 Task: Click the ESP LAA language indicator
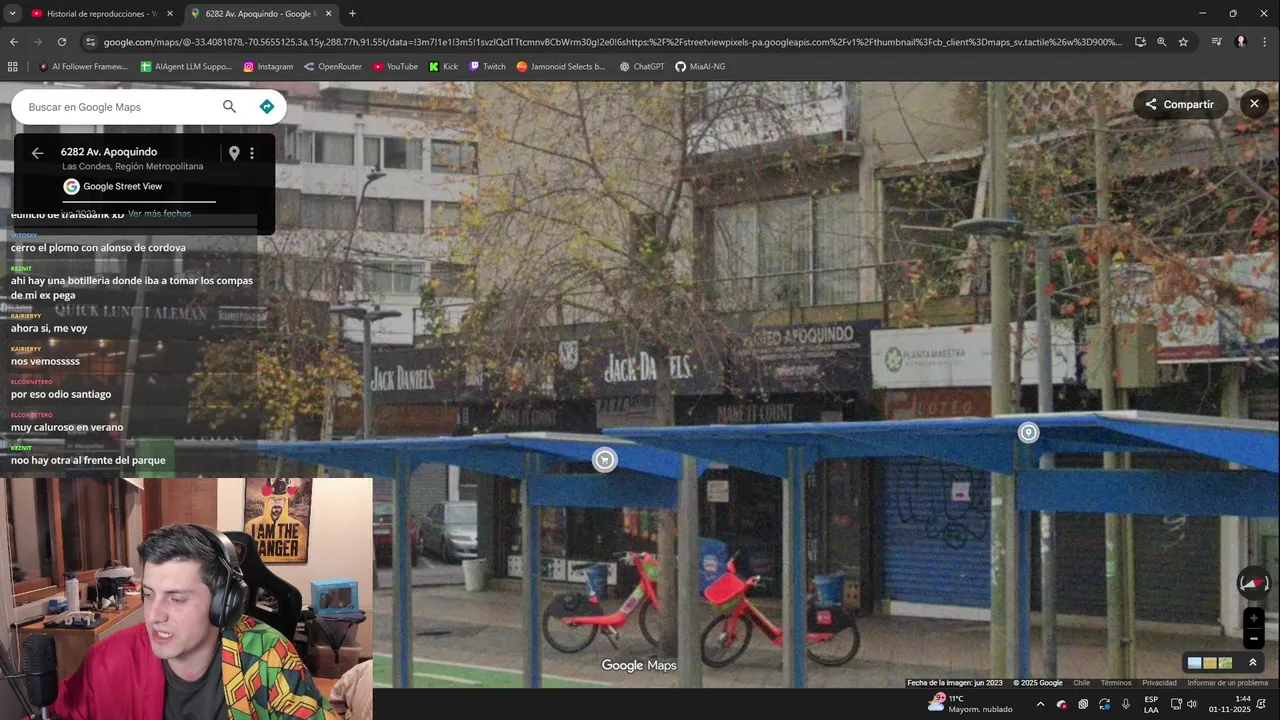(x=1151, y=704)
